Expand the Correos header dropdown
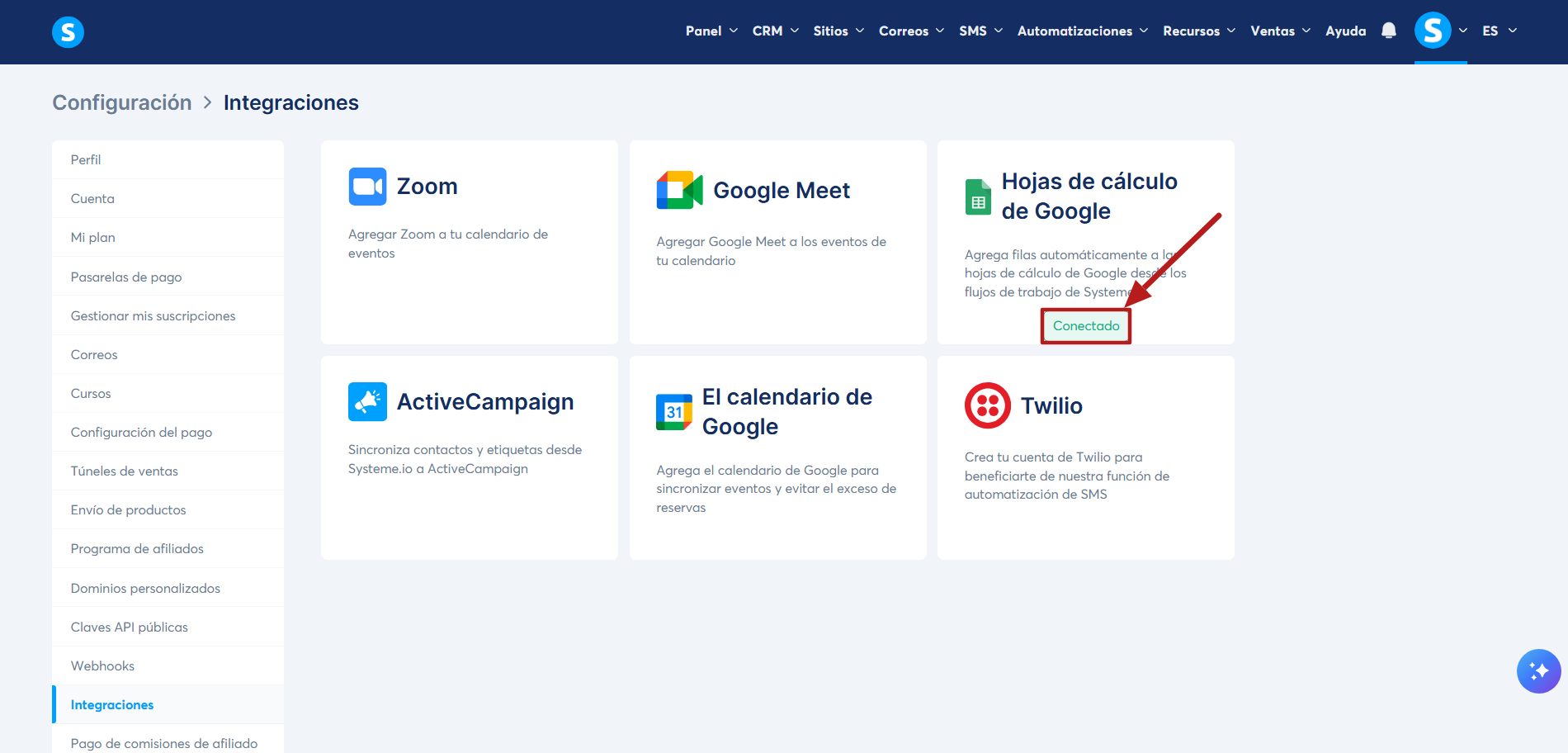1568x753 pixels. click(911, 31)
